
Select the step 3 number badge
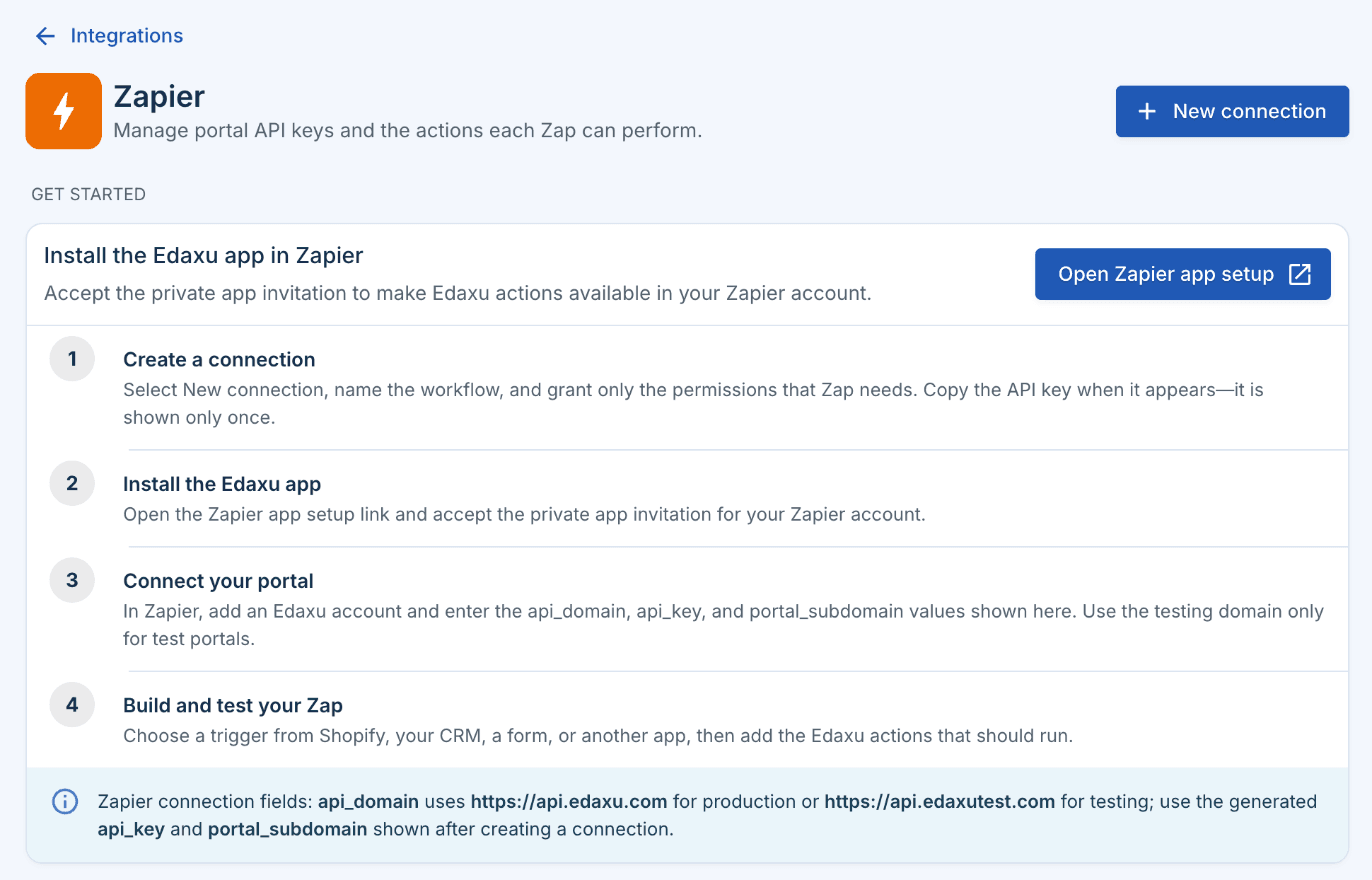pyautogui.click(x=72, y=580)
